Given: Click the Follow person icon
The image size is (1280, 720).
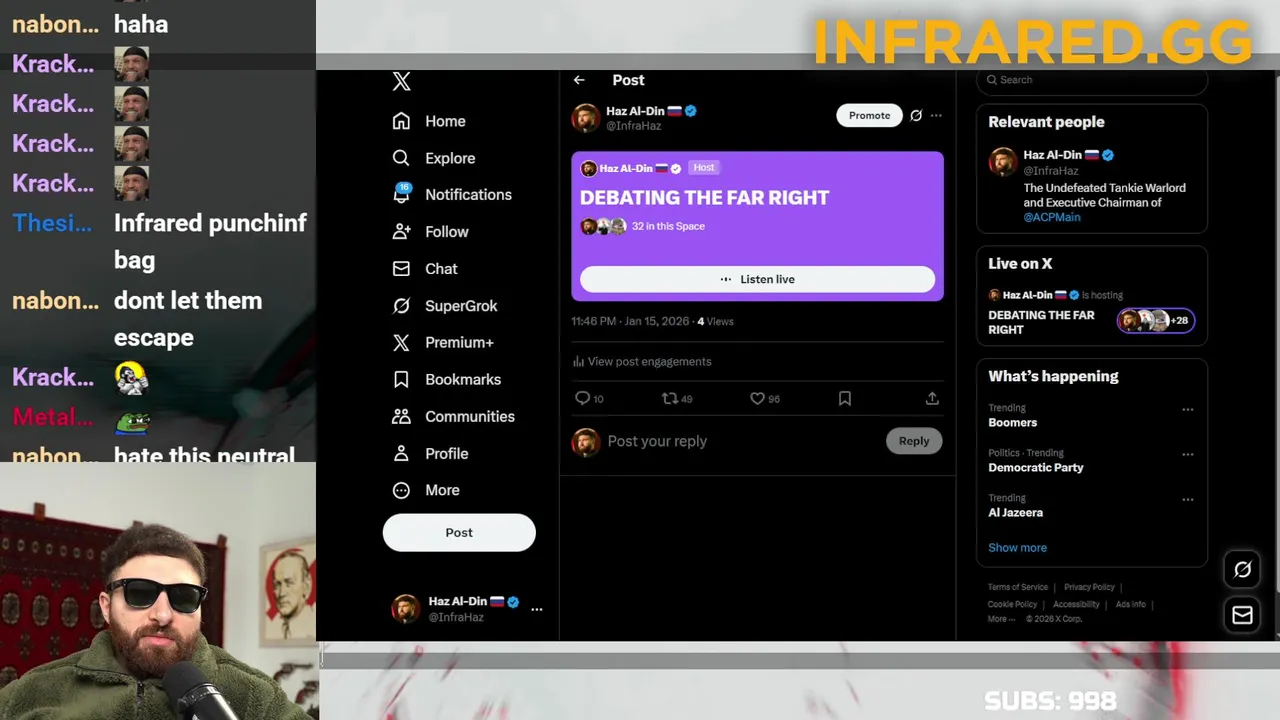Looking at the screenshot, I should click(401, 232).
